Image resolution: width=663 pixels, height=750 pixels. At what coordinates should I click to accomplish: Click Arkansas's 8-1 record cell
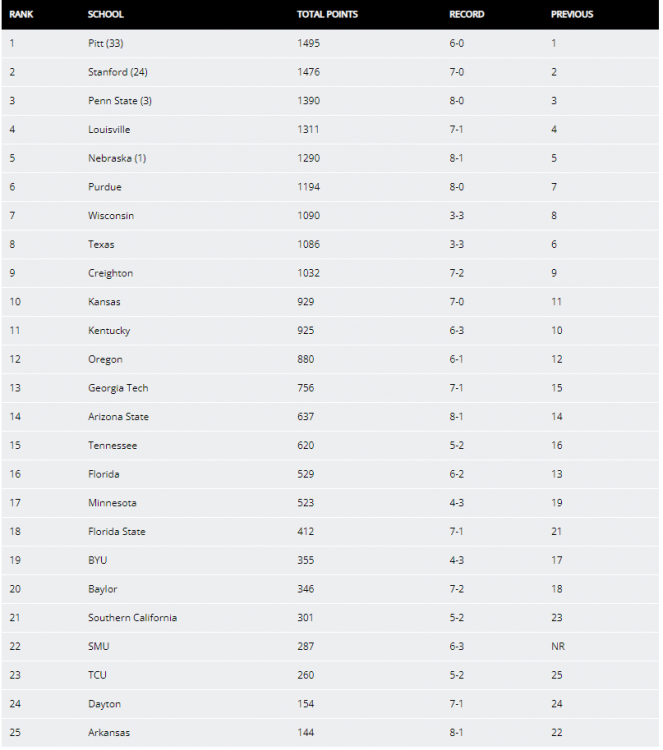[458, 733]
